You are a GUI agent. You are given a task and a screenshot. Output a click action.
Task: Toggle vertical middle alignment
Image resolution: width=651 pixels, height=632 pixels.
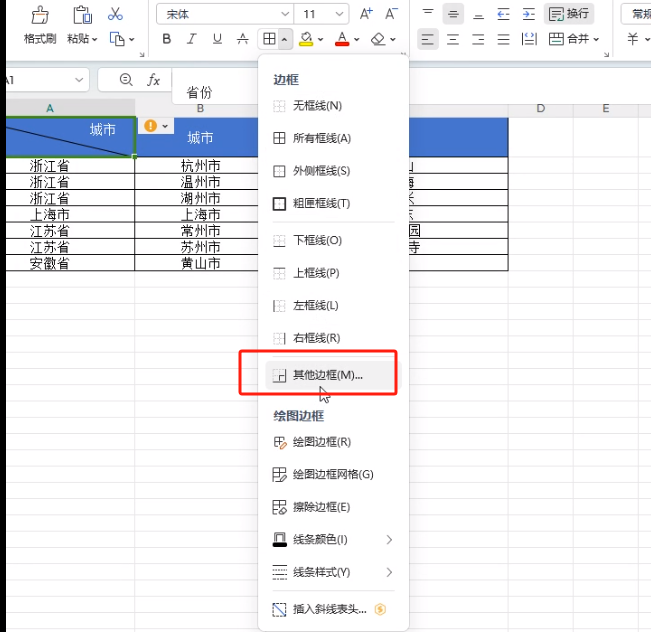coord(453,14)
